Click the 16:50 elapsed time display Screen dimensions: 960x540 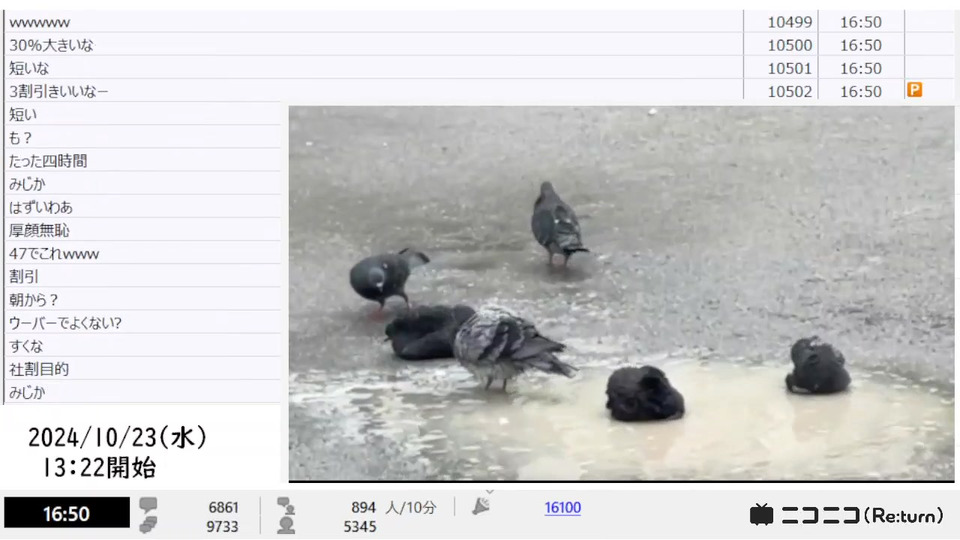(x=67, y=513)
